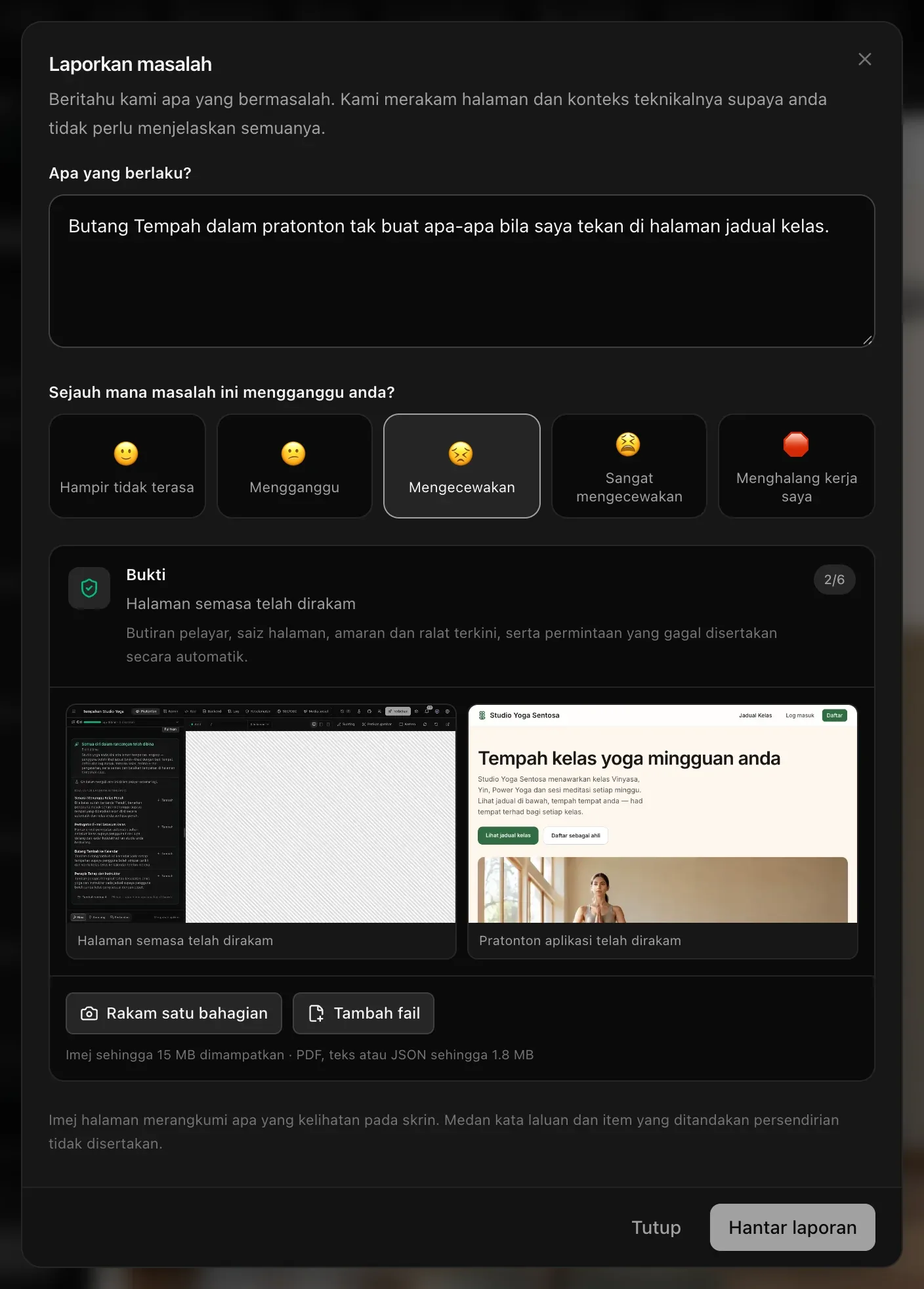Click the Tambah fail button
Viewport: 924px width, 1289px height.
(x=364, y=1013)
